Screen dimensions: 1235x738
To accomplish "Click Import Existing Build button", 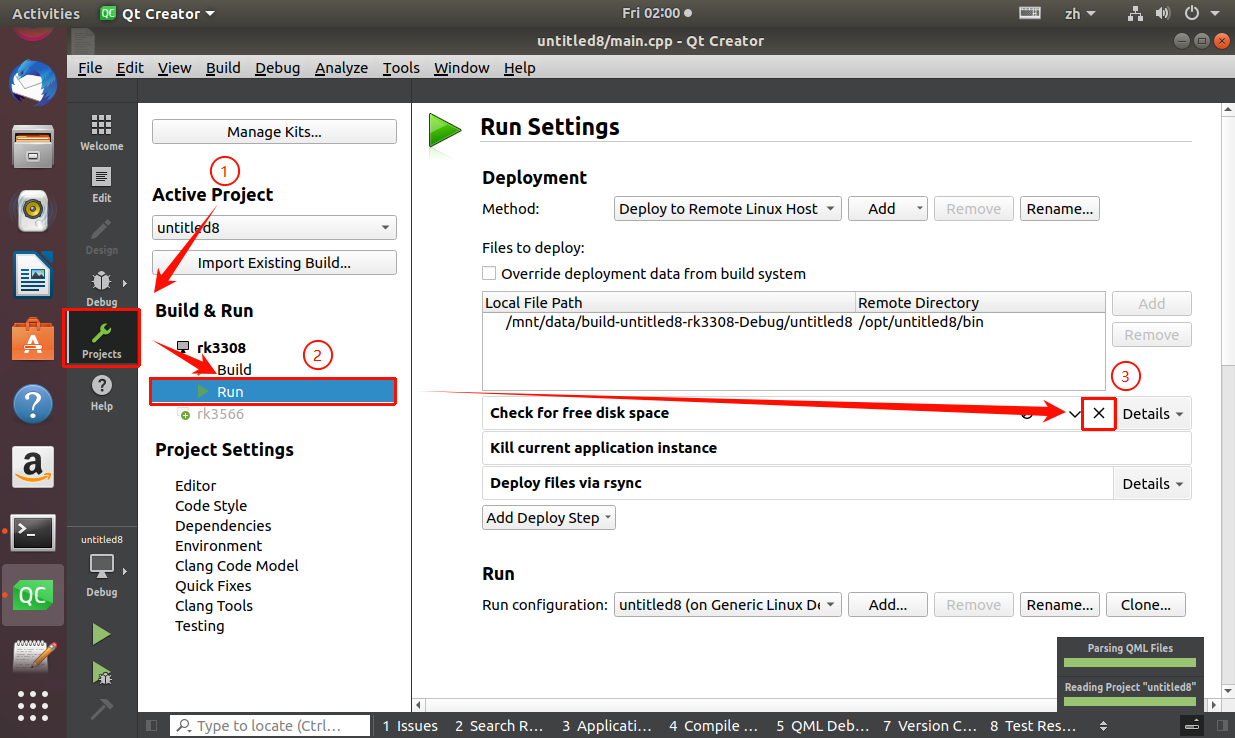I will click(274, 263).
